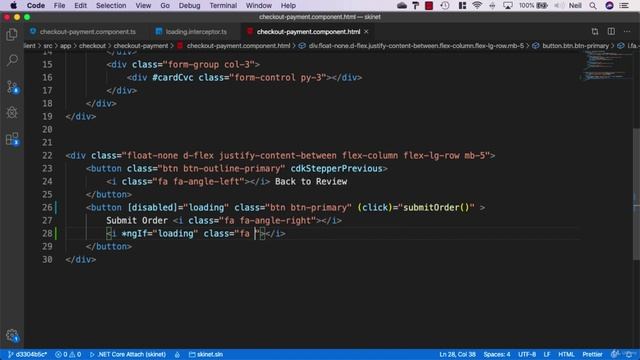Open the View menu
The height and width of the screenshot is (360, 640).
point(143,5)
